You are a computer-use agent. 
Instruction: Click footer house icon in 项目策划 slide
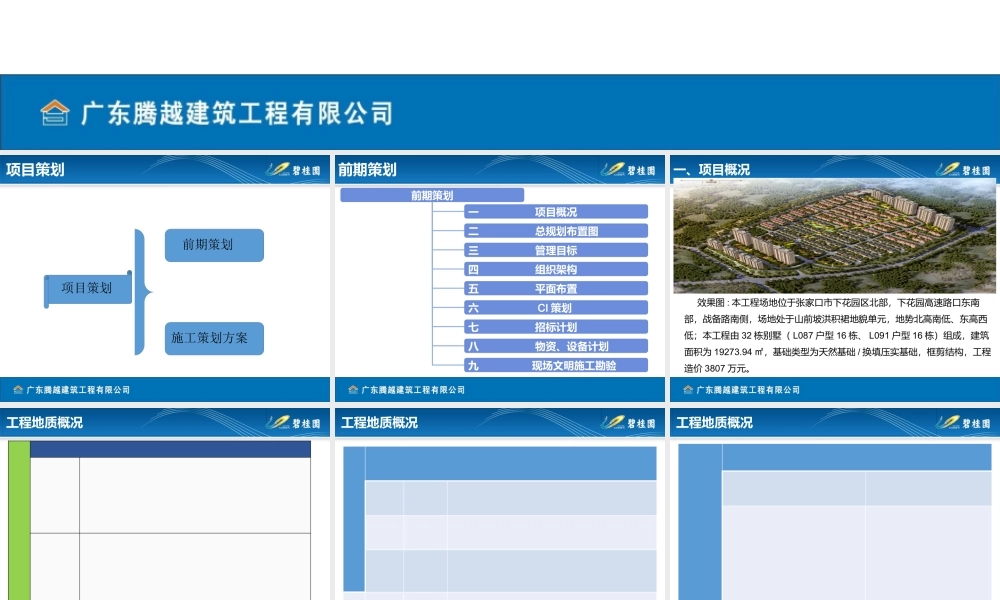tap(18, 390)
